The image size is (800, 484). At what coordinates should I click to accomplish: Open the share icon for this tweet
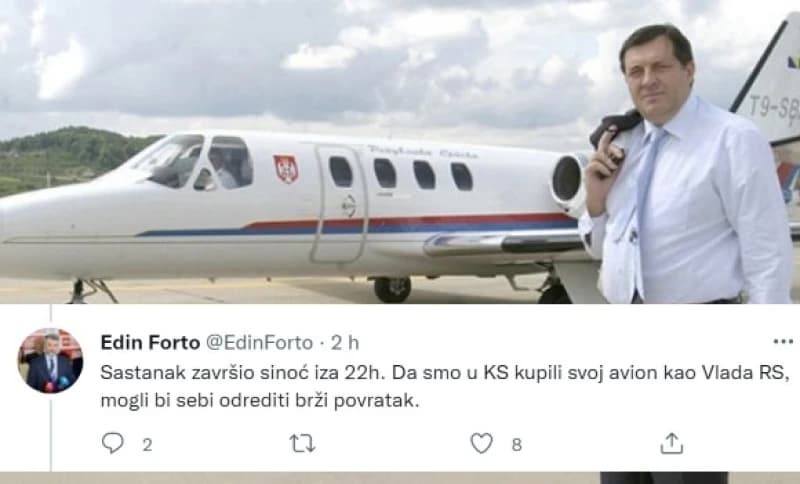point(671,443)
